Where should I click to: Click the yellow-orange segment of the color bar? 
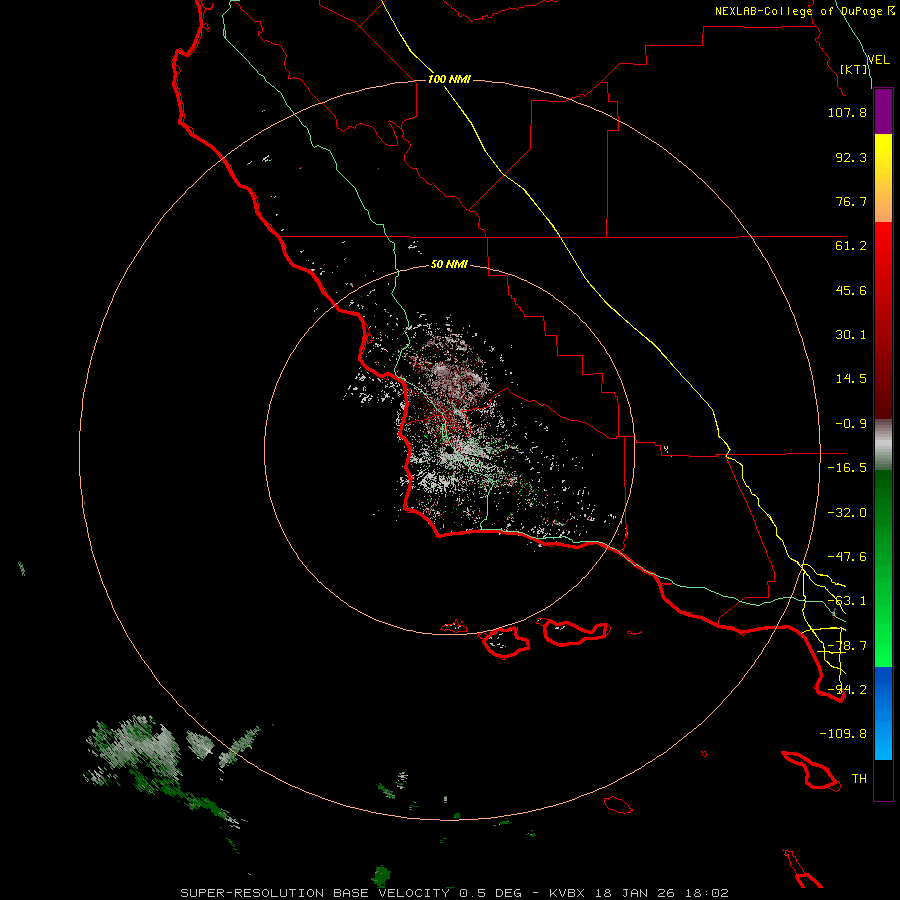click(883, 178)
